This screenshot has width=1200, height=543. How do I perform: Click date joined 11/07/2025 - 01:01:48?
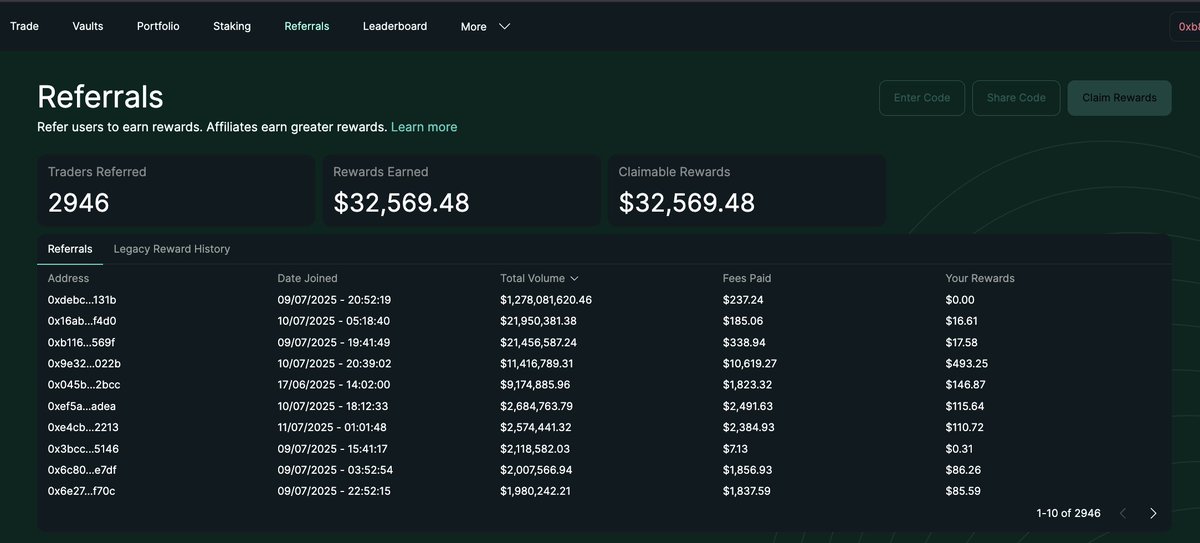coord(333,427)
